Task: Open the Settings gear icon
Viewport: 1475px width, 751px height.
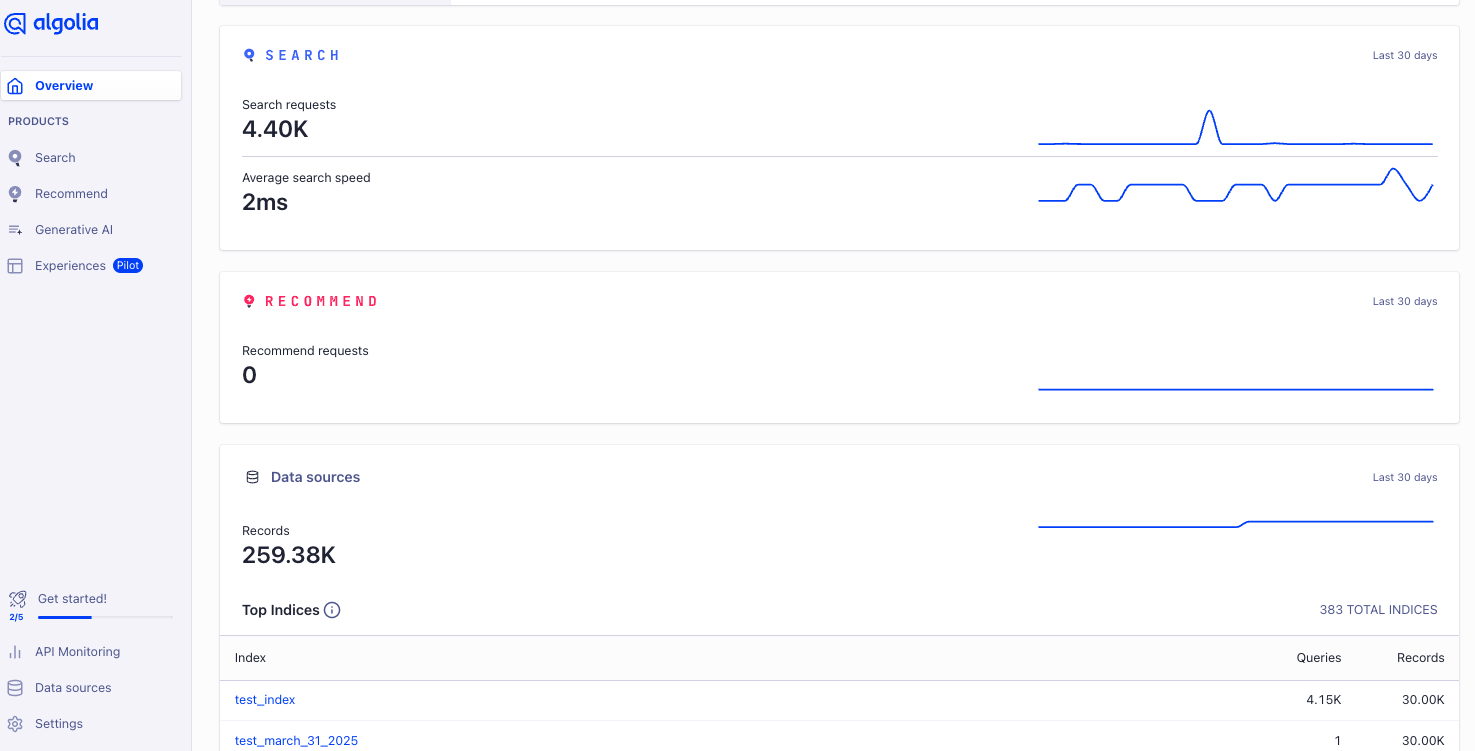Action: 15,724
